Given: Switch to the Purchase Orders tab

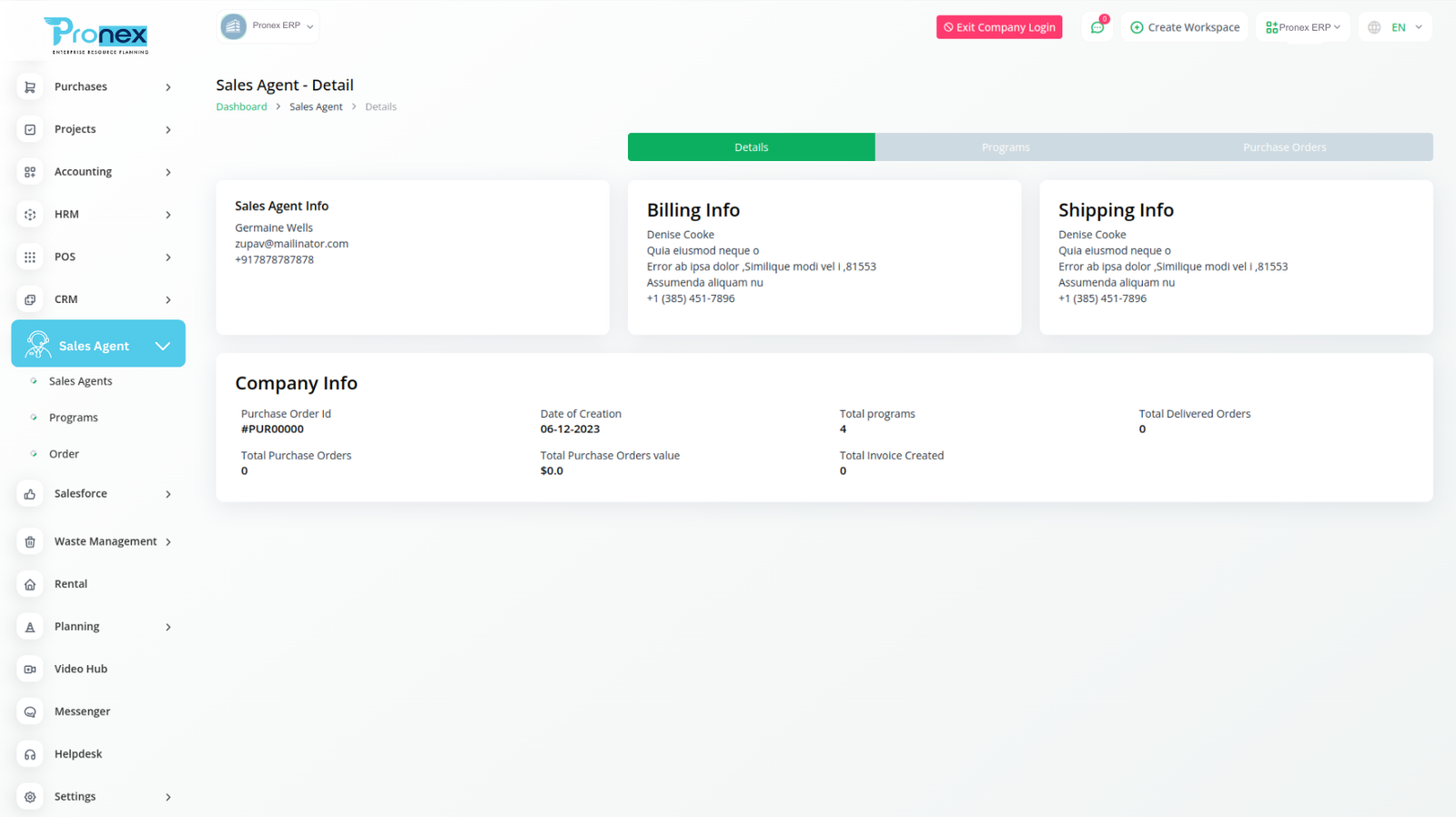Looking at the screenshot, I should [1284, 147].
